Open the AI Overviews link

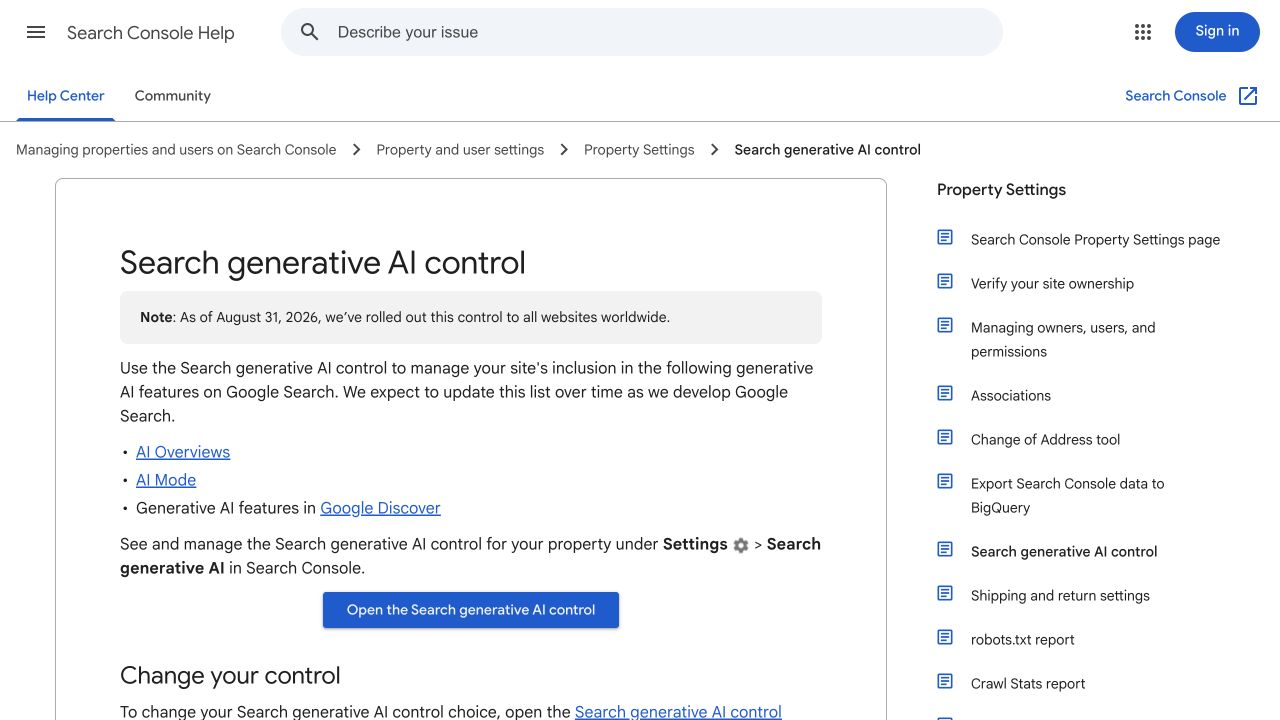pyautogui.click(x=183, y=452)
